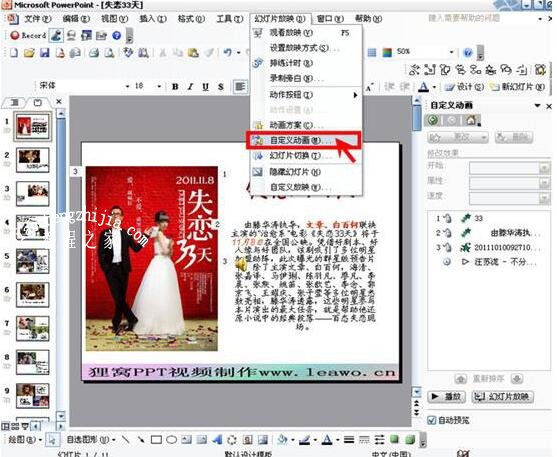
Task: Click the Save floppy disk icon
Action: (44, 53)
